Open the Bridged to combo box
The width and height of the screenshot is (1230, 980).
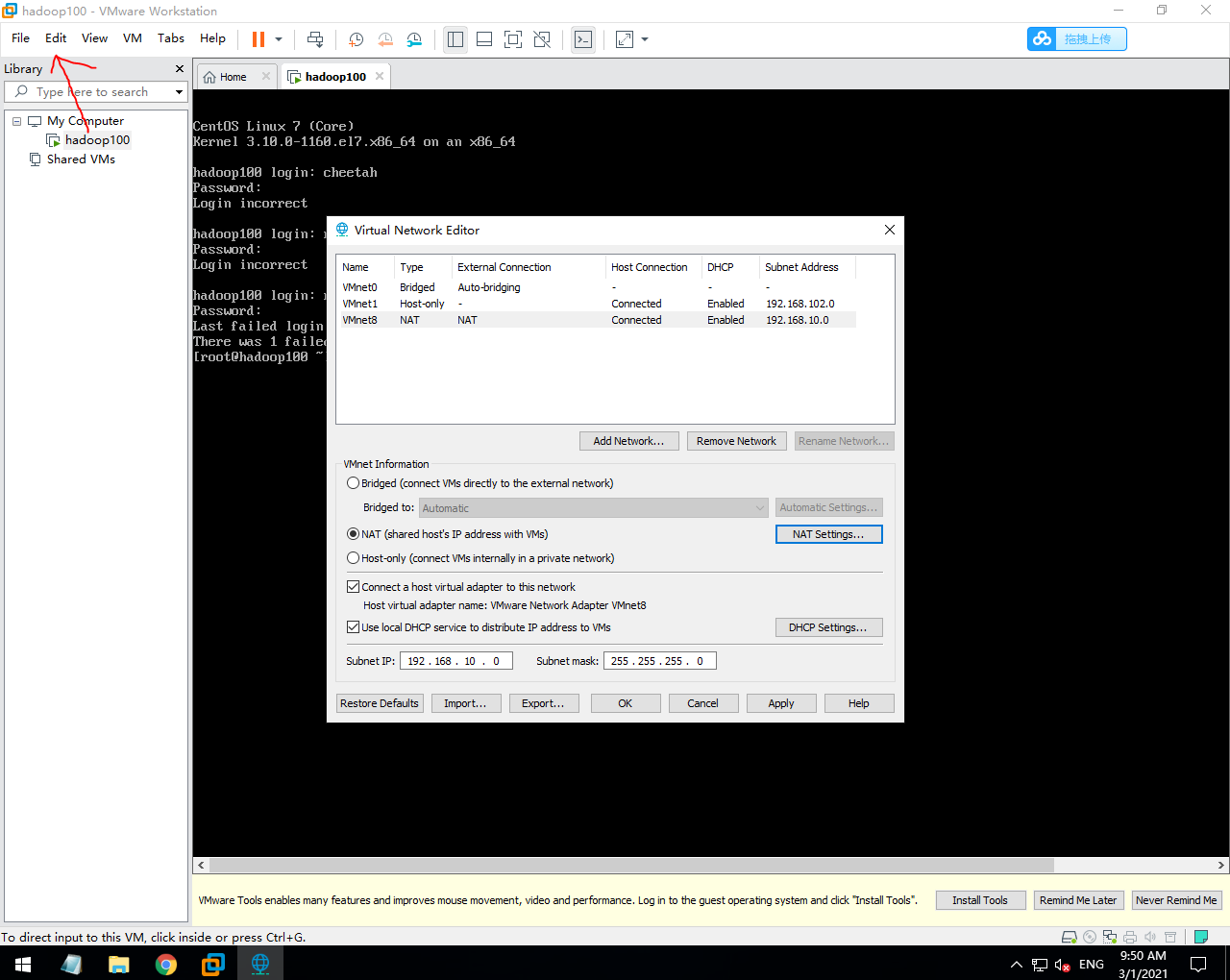594,508
